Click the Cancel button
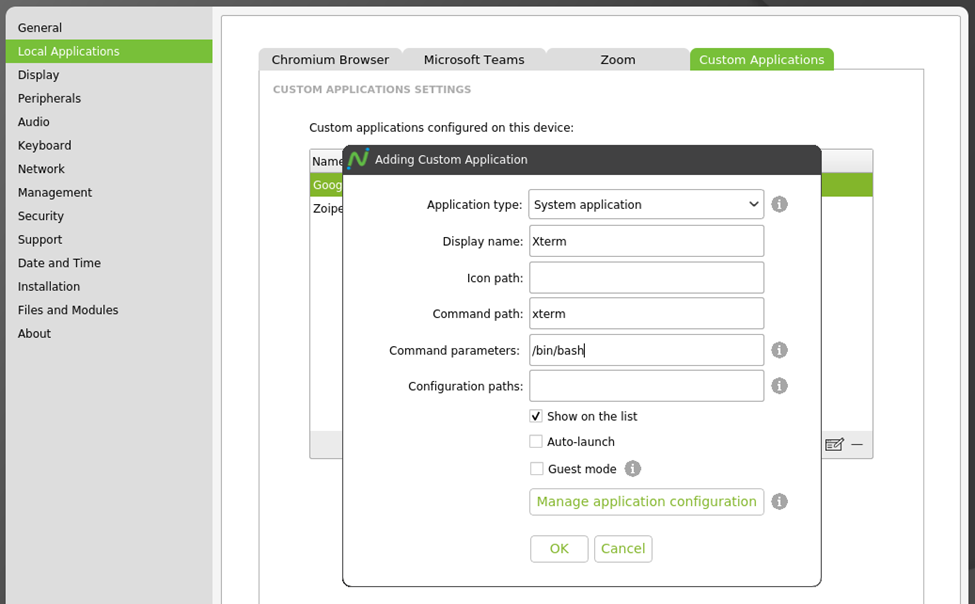 coord(623,549)
